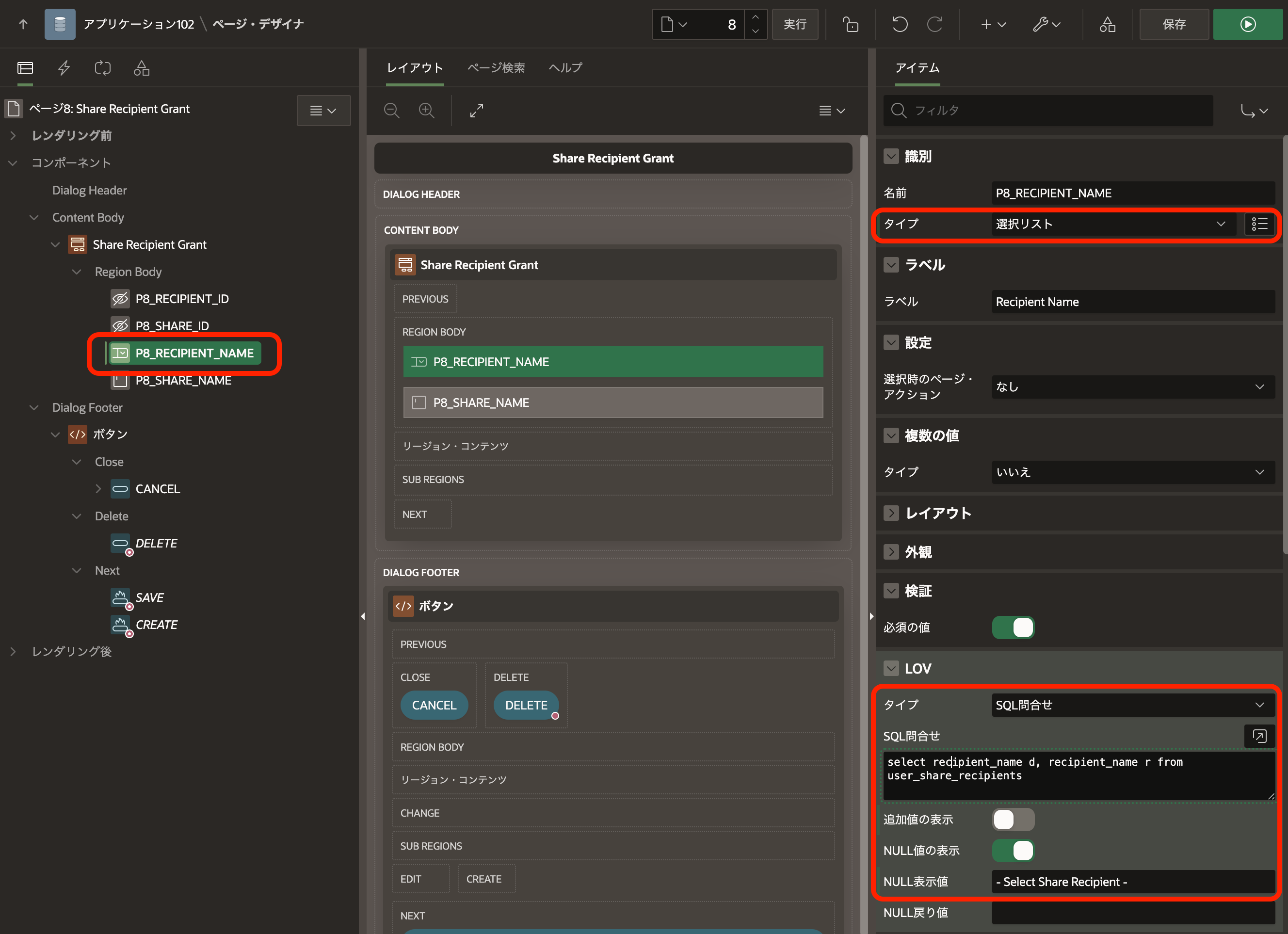Image resolution: width=1288 pixels, height=934 pixels.
Task: Toggle the 必須の値 switch off
Action: tap(1013, 628)
